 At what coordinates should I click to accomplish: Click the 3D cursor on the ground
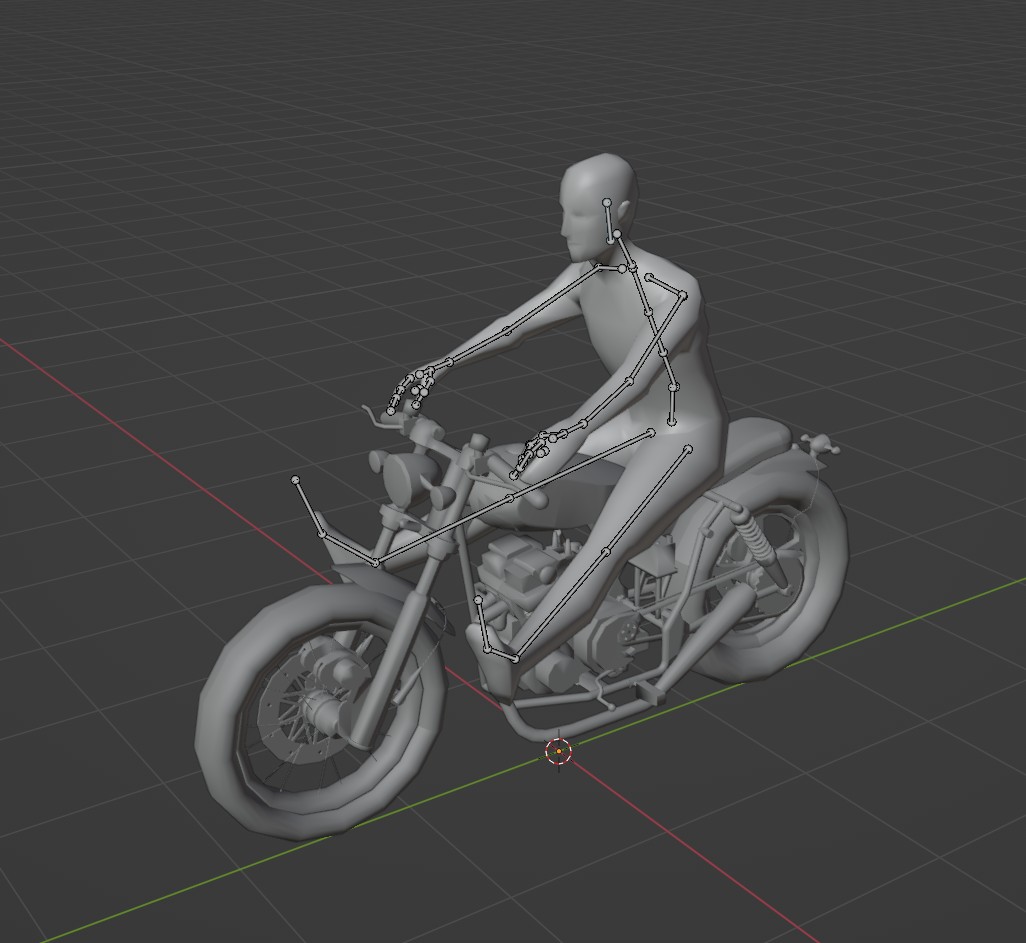point(557,752)
